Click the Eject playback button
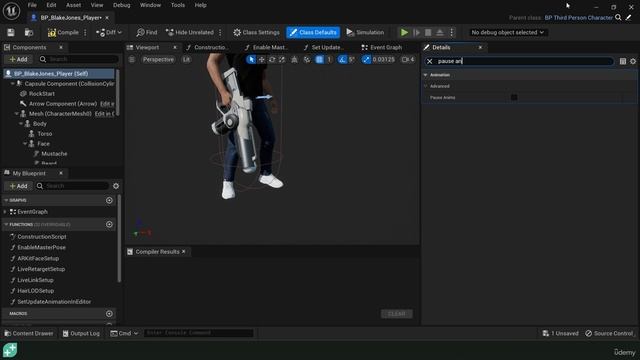 point(440,32)
